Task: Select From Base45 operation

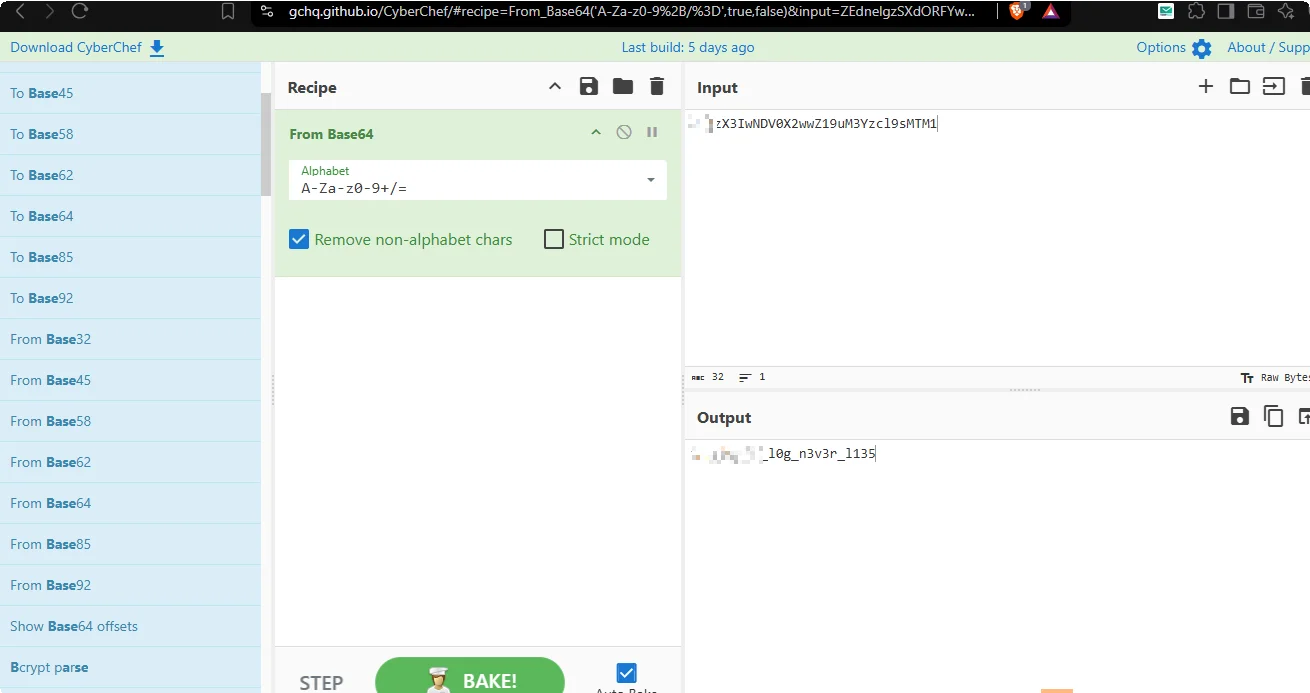Action: click(x=130, y=380)
